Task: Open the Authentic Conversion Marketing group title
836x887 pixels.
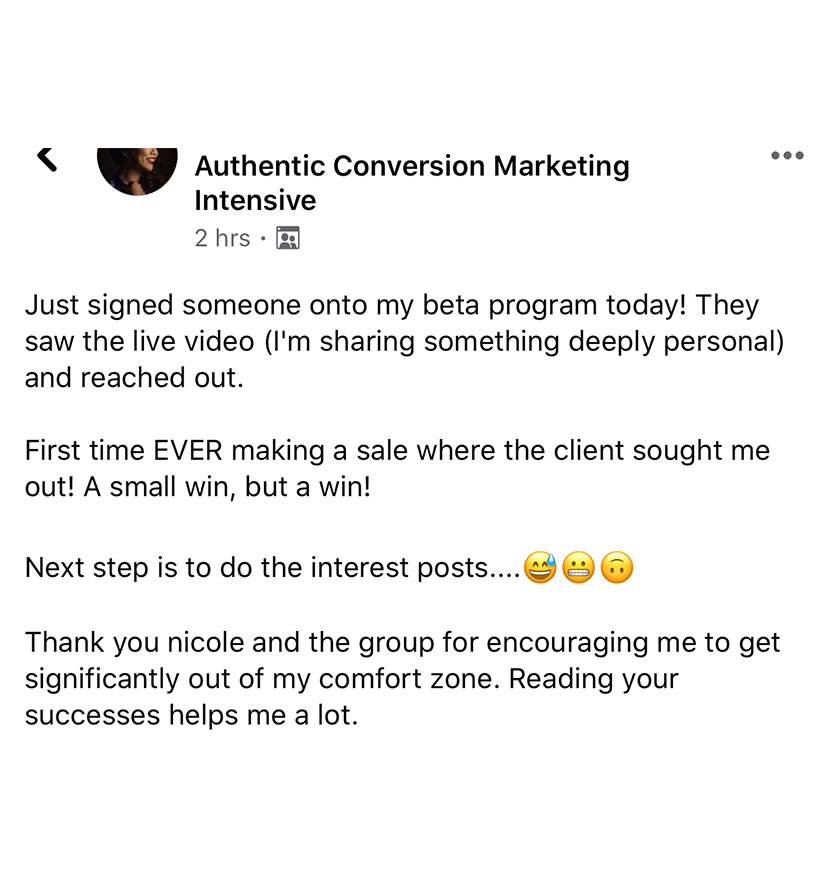Action: coord(411,166)
